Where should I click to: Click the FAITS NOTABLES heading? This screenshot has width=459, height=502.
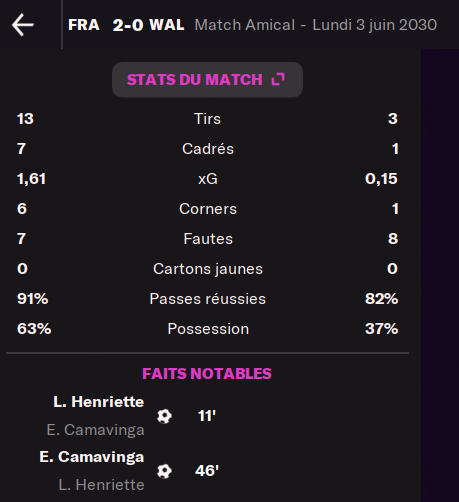(207, 374)
